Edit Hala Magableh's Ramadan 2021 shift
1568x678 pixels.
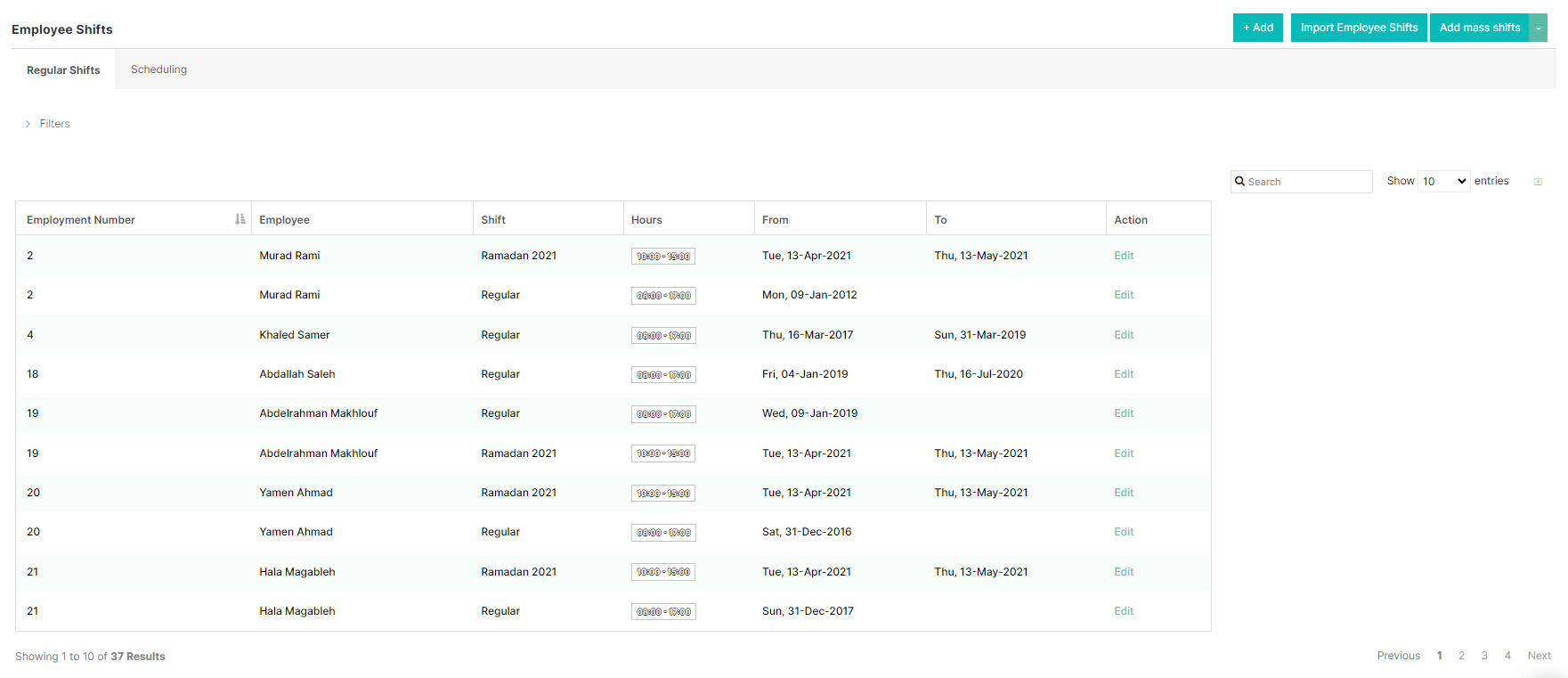(x=1124, y=572)
